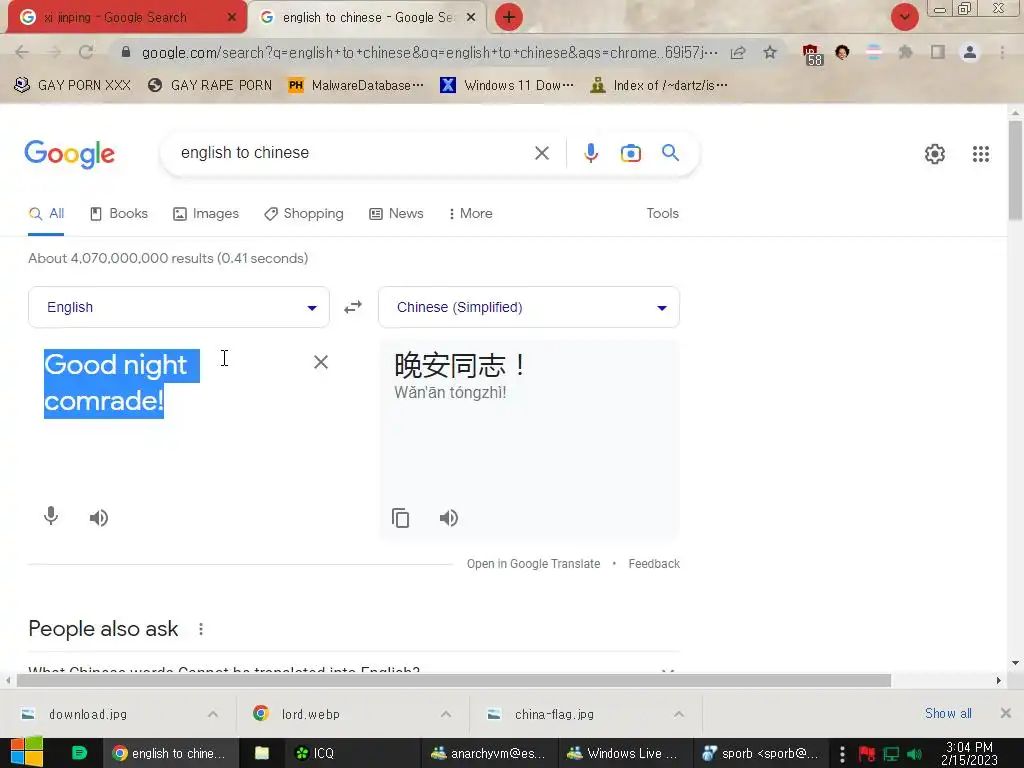Open search by image camera icon
Screen dimensions: 1024x768
630,153
